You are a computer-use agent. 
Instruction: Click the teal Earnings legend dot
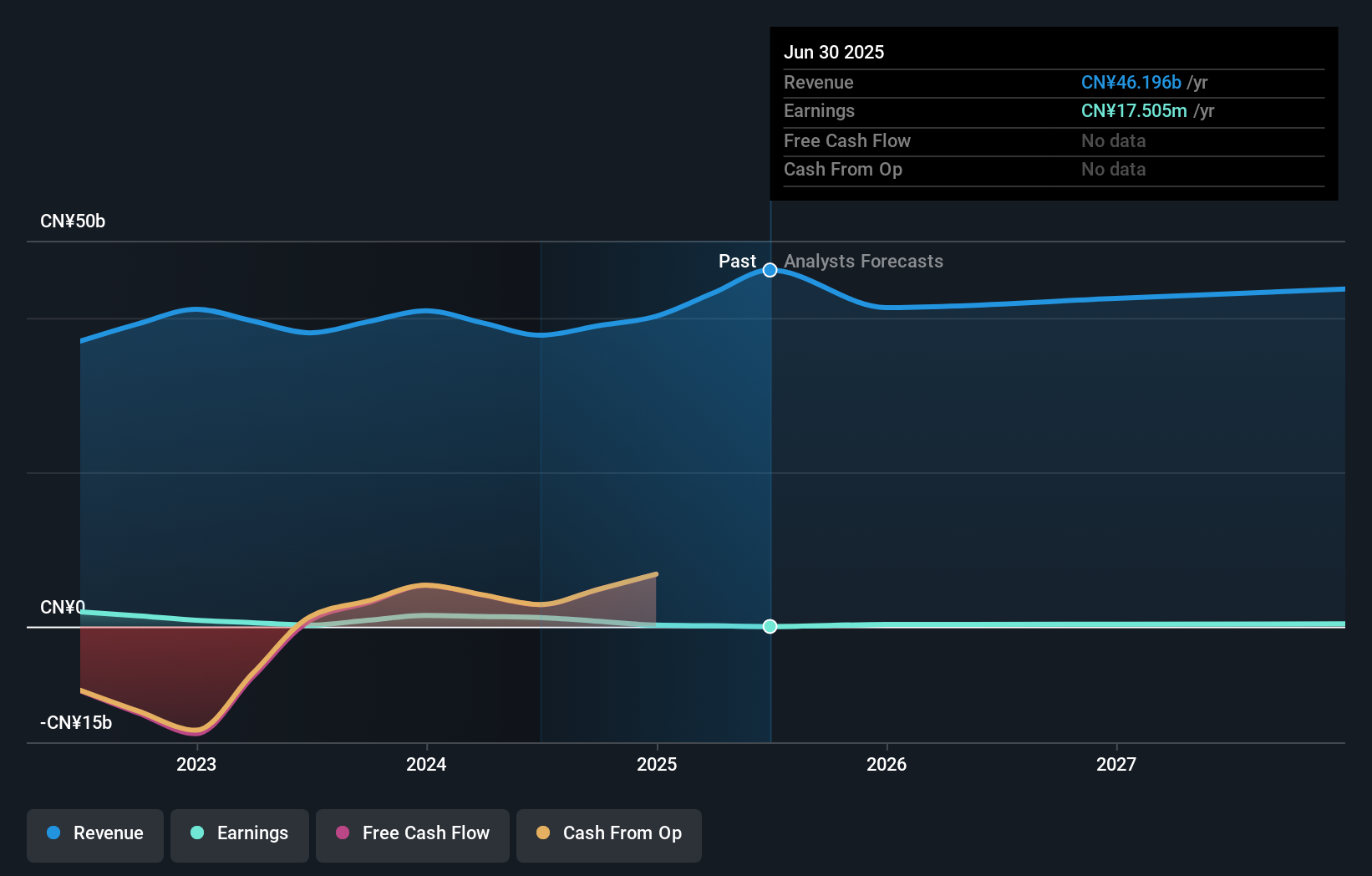197,833
